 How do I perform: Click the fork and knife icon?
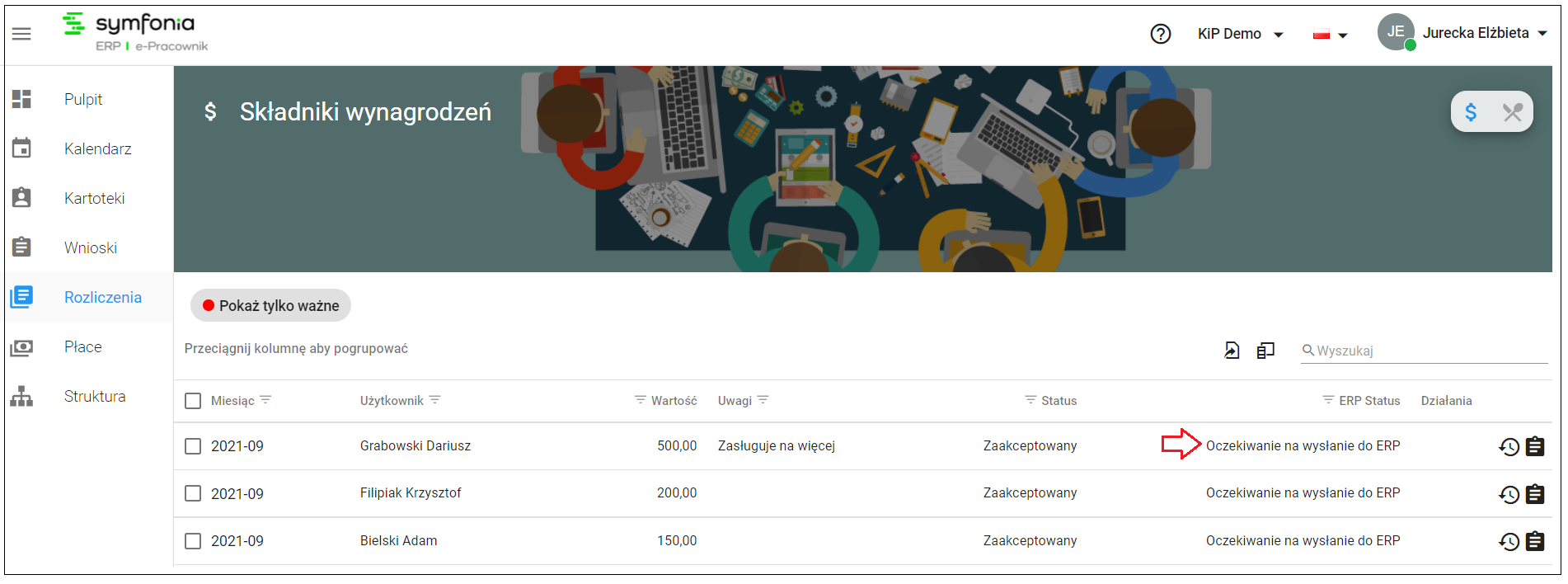point(1512,112)
